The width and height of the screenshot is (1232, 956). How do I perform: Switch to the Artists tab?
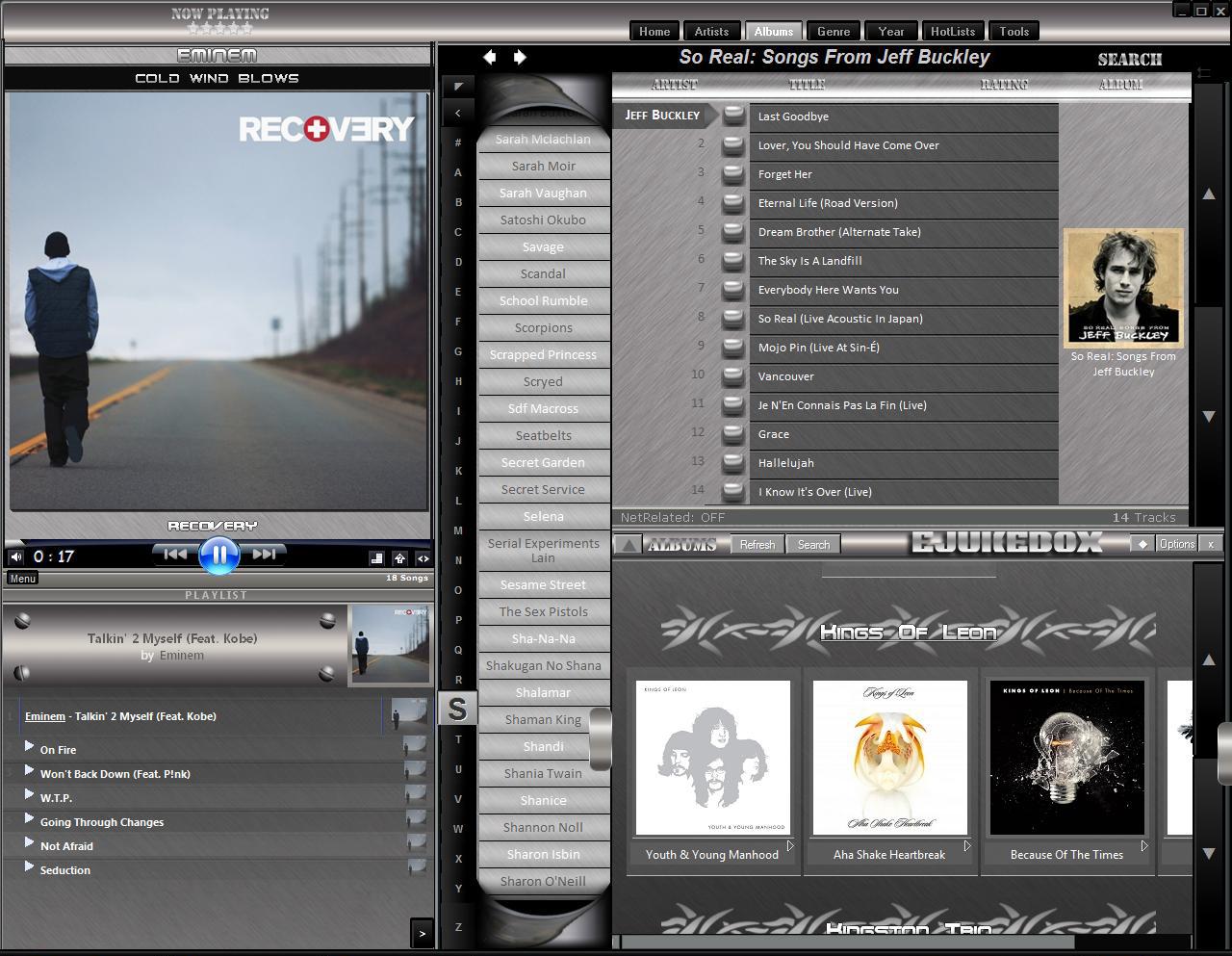[711, 31]
